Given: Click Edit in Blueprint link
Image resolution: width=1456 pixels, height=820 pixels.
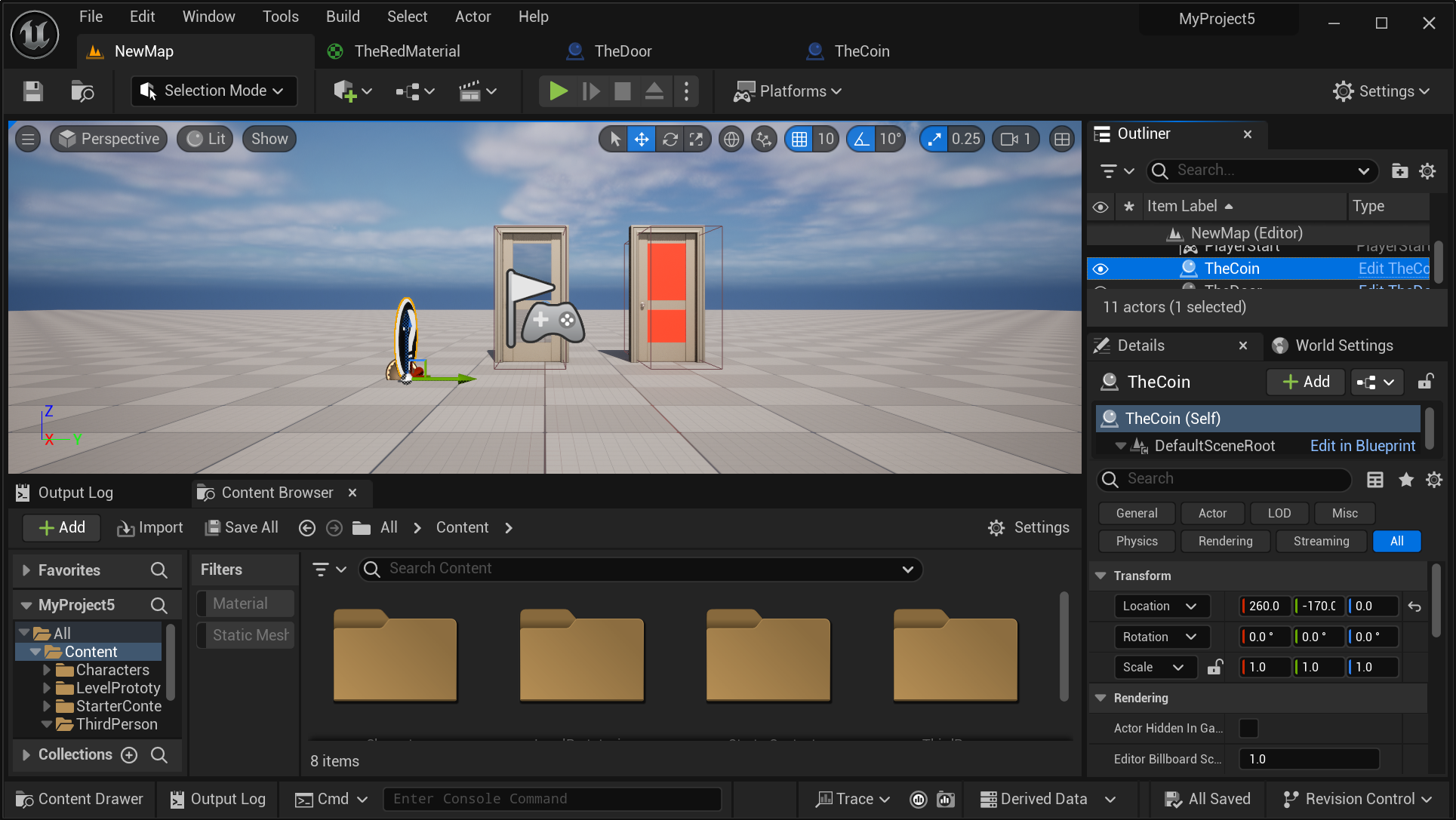Looking at the screenshot, I should [x=1362, y=446].
